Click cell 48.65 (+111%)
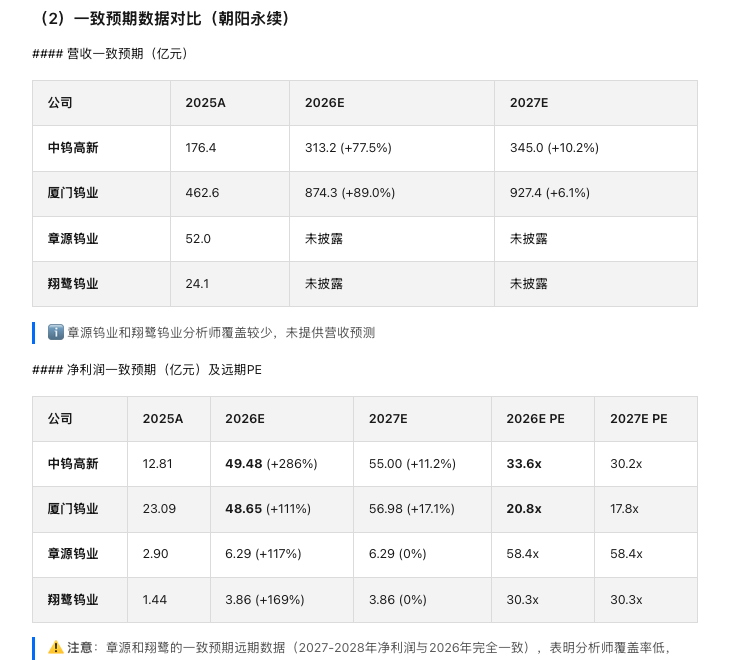 click(268, 509)
